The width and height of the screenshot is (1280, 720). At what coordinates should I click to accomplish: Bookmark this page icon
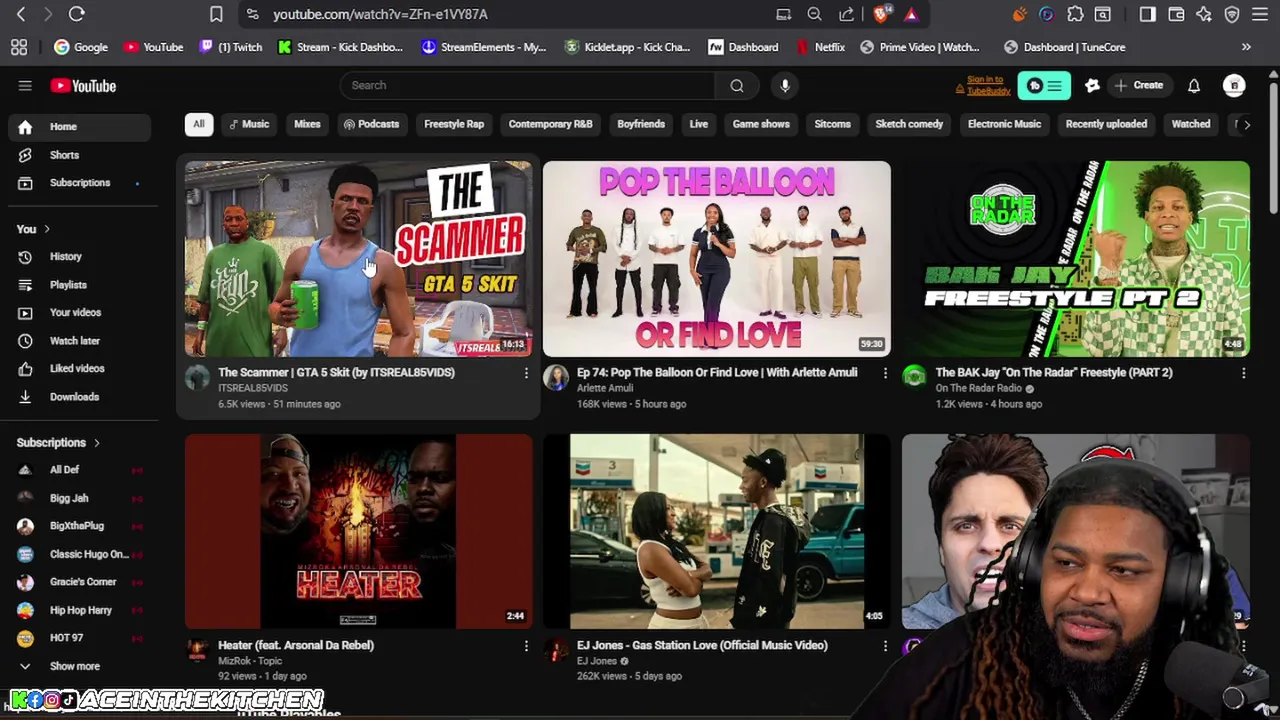click(x=216, y=14)
